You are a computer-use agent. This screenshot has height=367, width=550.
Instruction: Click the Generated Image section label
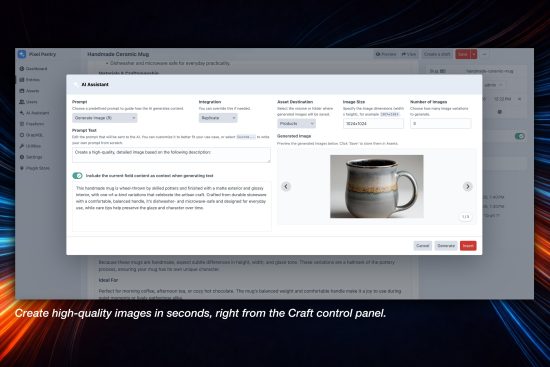pyautogui.click(x=294, y=136)
